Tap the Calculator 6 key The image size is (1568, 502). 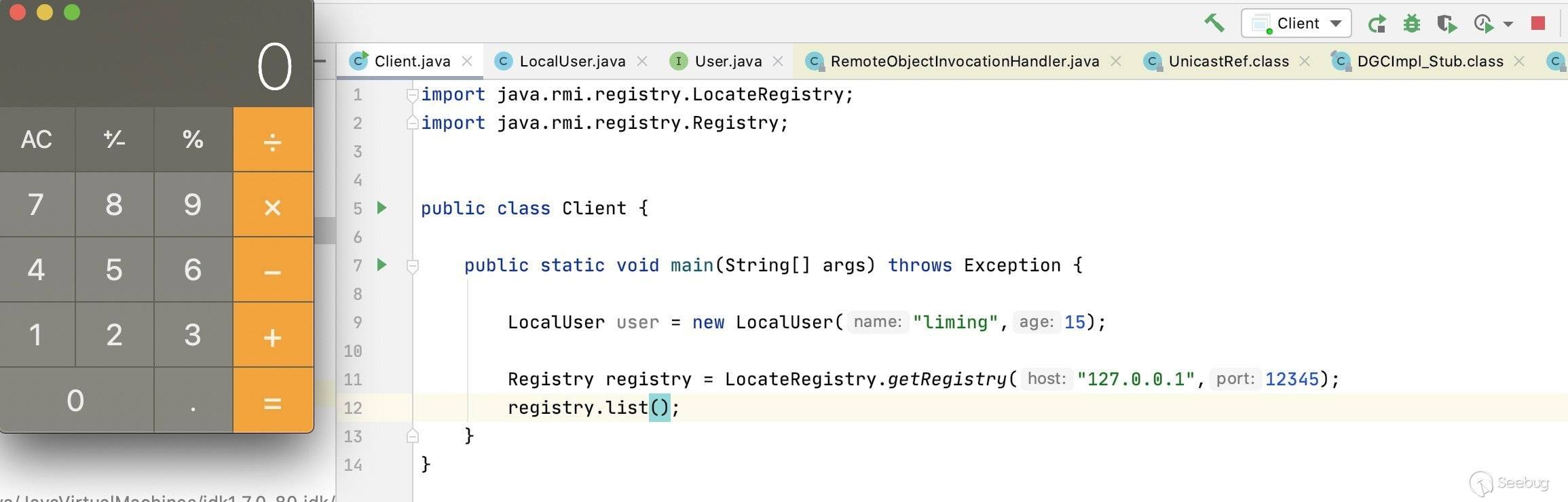coord(193,269)
